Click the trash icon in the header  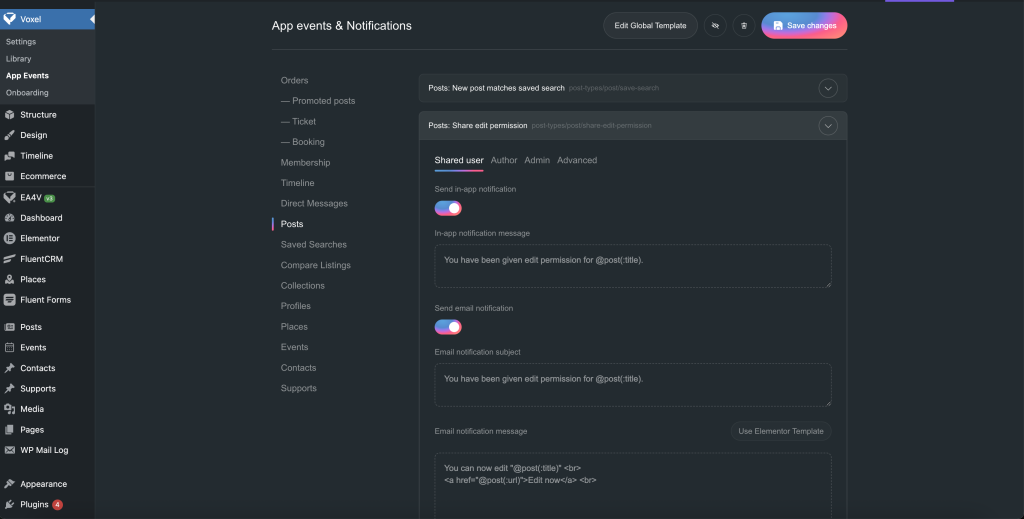[x=743, y=26]
